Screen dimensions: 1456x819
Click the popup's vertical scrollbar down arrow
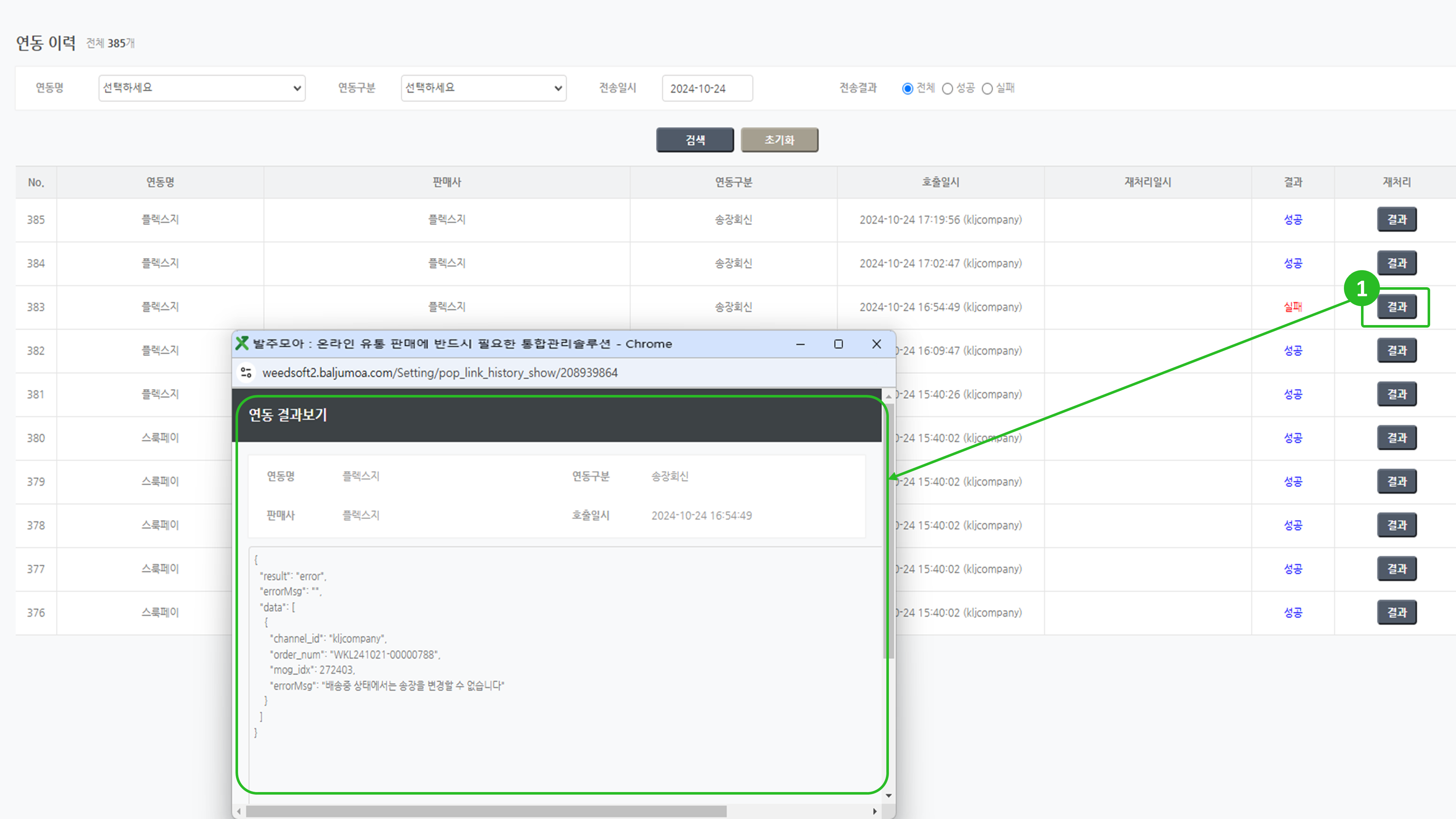click(889, 796)
